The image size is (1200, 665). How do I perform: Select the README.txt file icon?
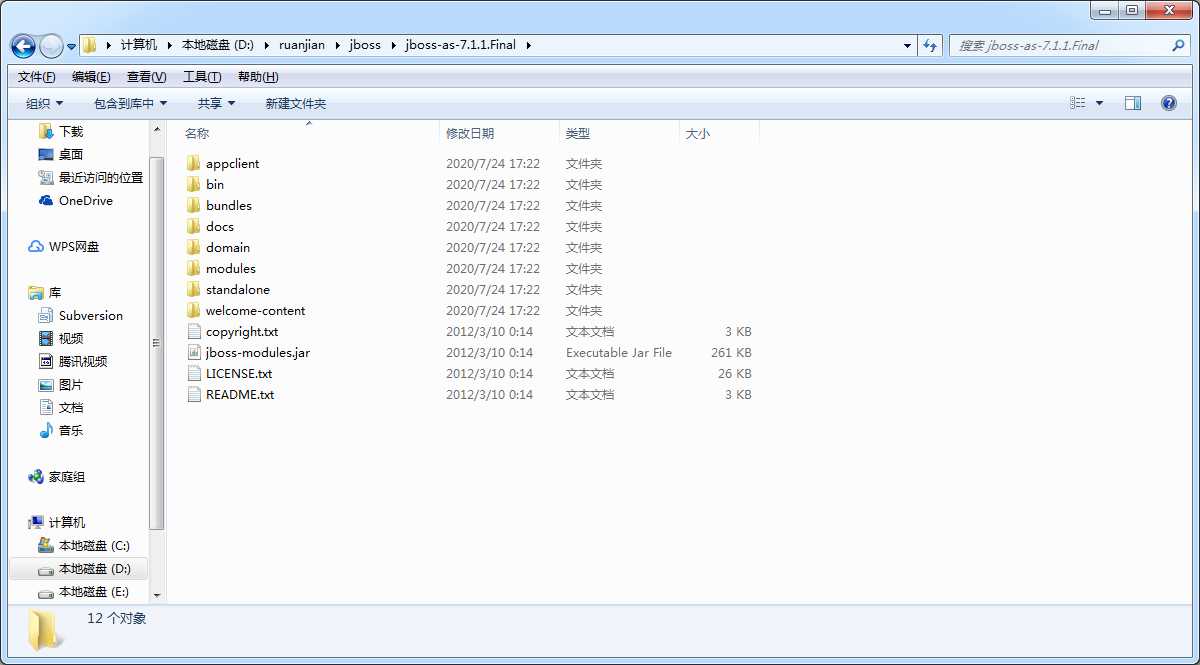click(194, 394)
